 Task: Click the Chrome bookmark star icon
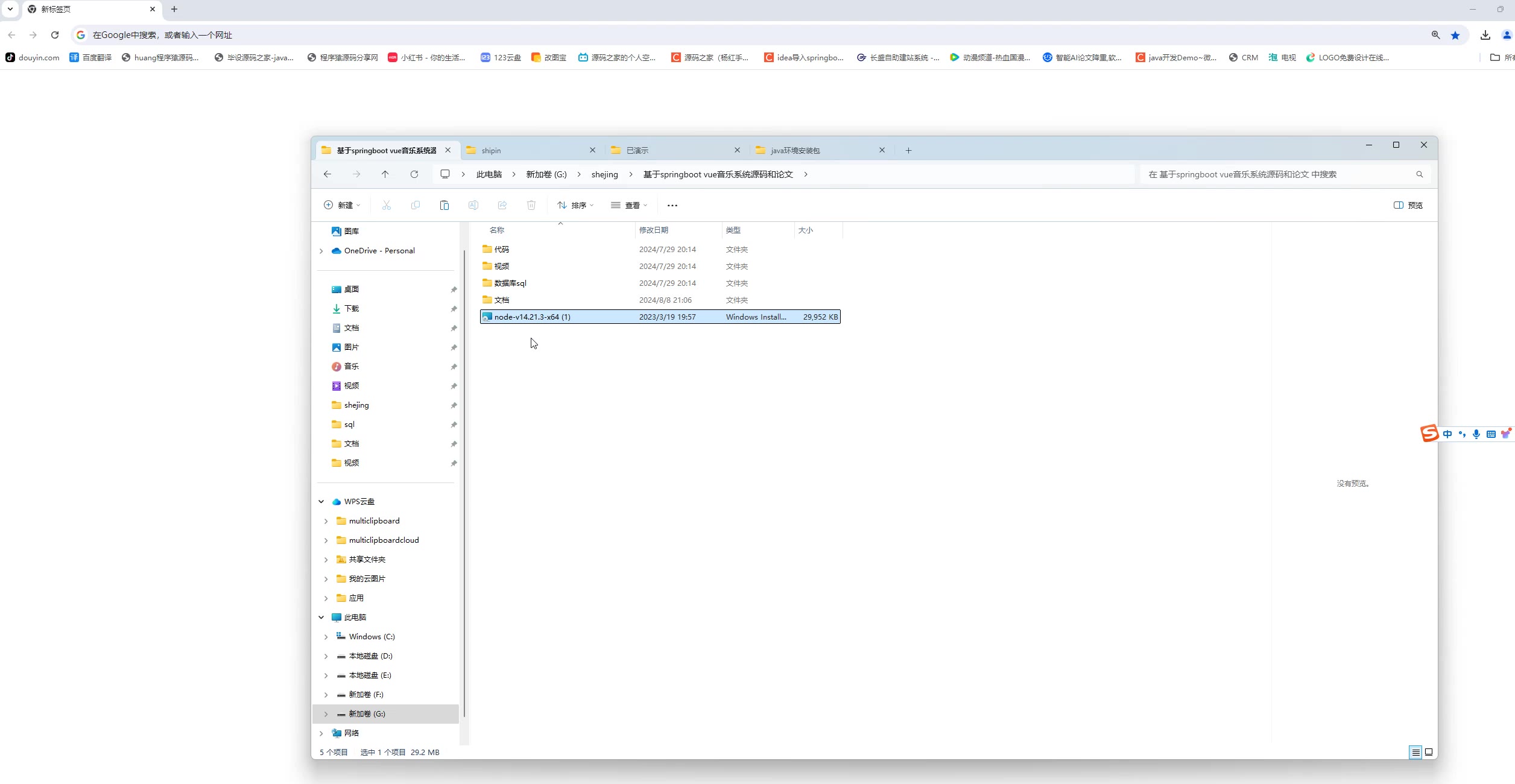[1455, 35]
